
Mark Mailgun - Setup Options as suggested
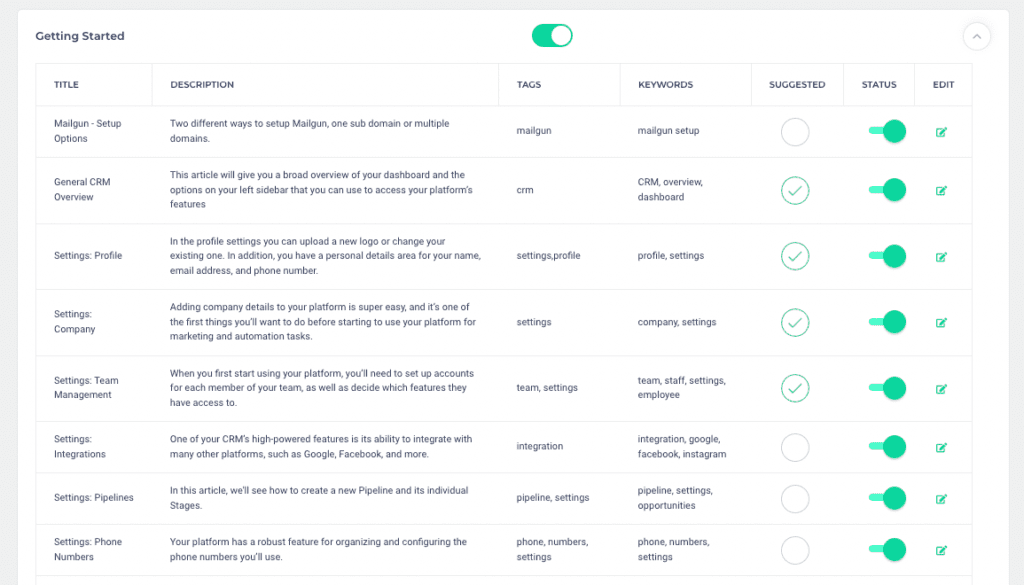pos(795,131)
